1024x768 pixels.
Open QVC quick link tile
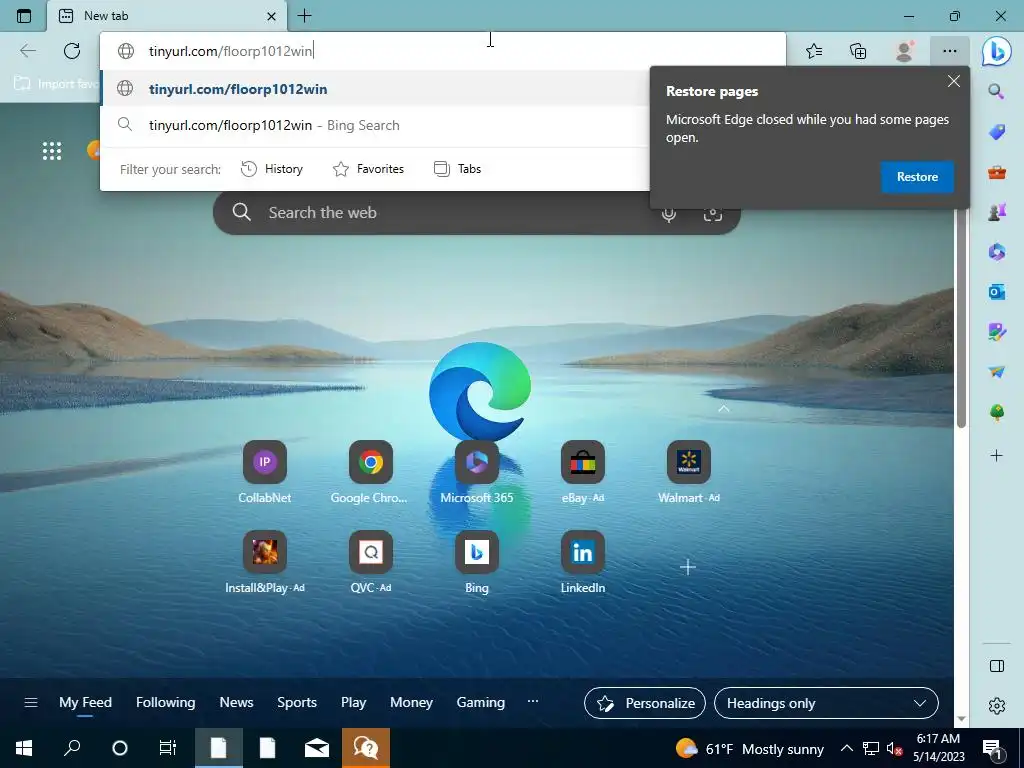pyautogui.click(x=370, y=552)
